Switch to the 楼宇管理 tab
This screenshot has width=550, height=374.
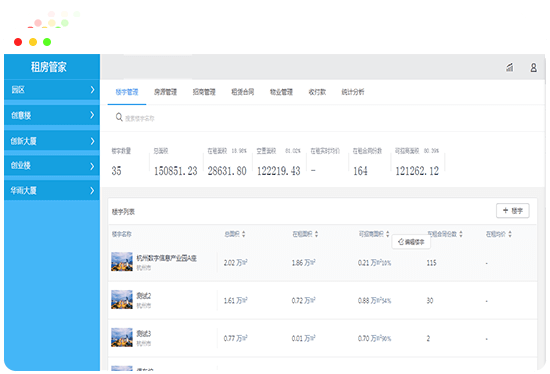pos(127,92)
